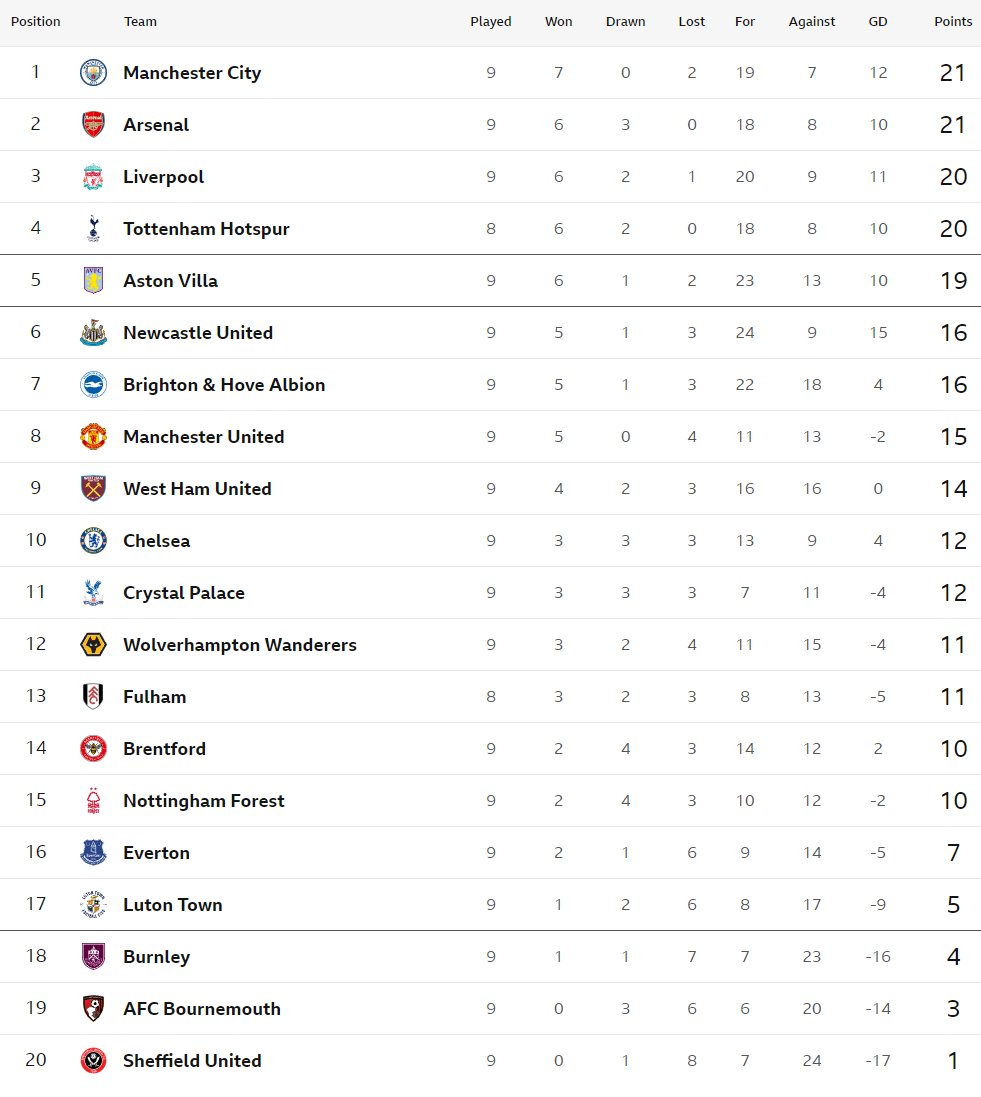This screenshot has height=1097, width=981.
Task: Open the AFC Bournemouth team link
Action: 202,1009
